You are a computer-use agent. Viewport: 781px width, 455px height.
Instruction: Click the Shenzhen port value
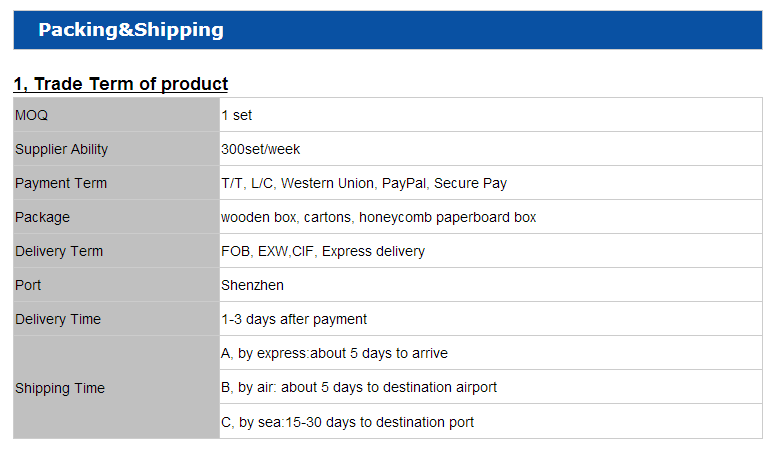252,285
